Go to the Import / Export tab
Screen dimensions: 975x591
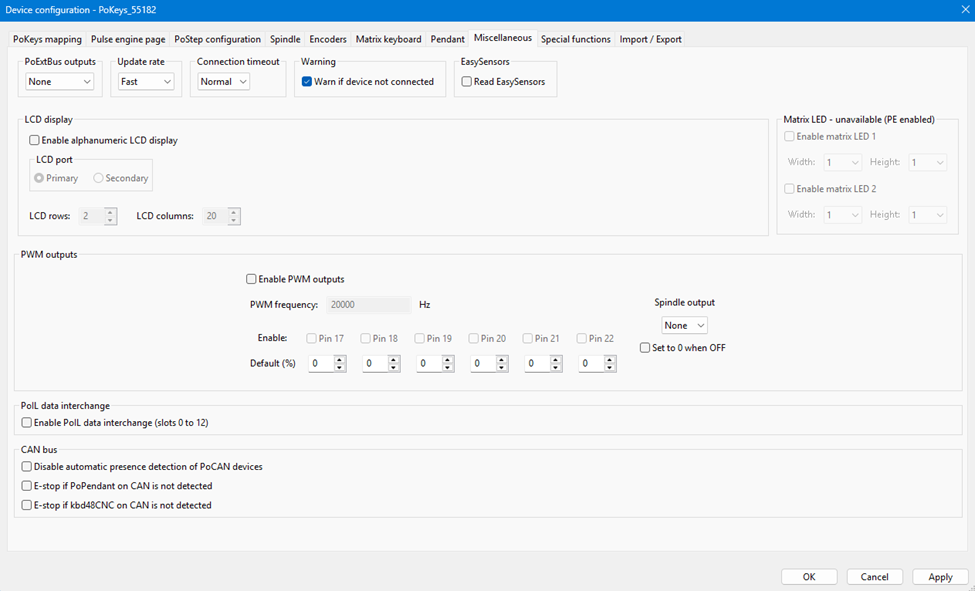click(650, 39)
